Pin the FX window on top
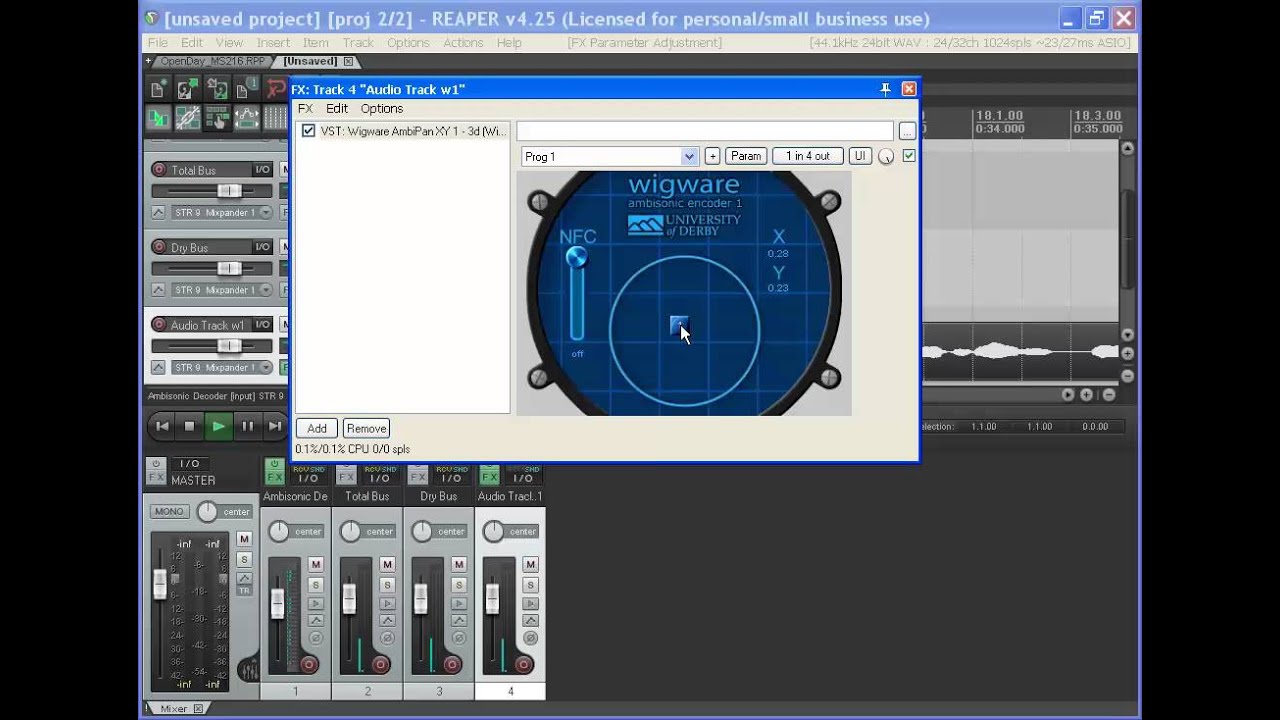The width and height of the screenshot is (1280, 720). click(885, 89)
